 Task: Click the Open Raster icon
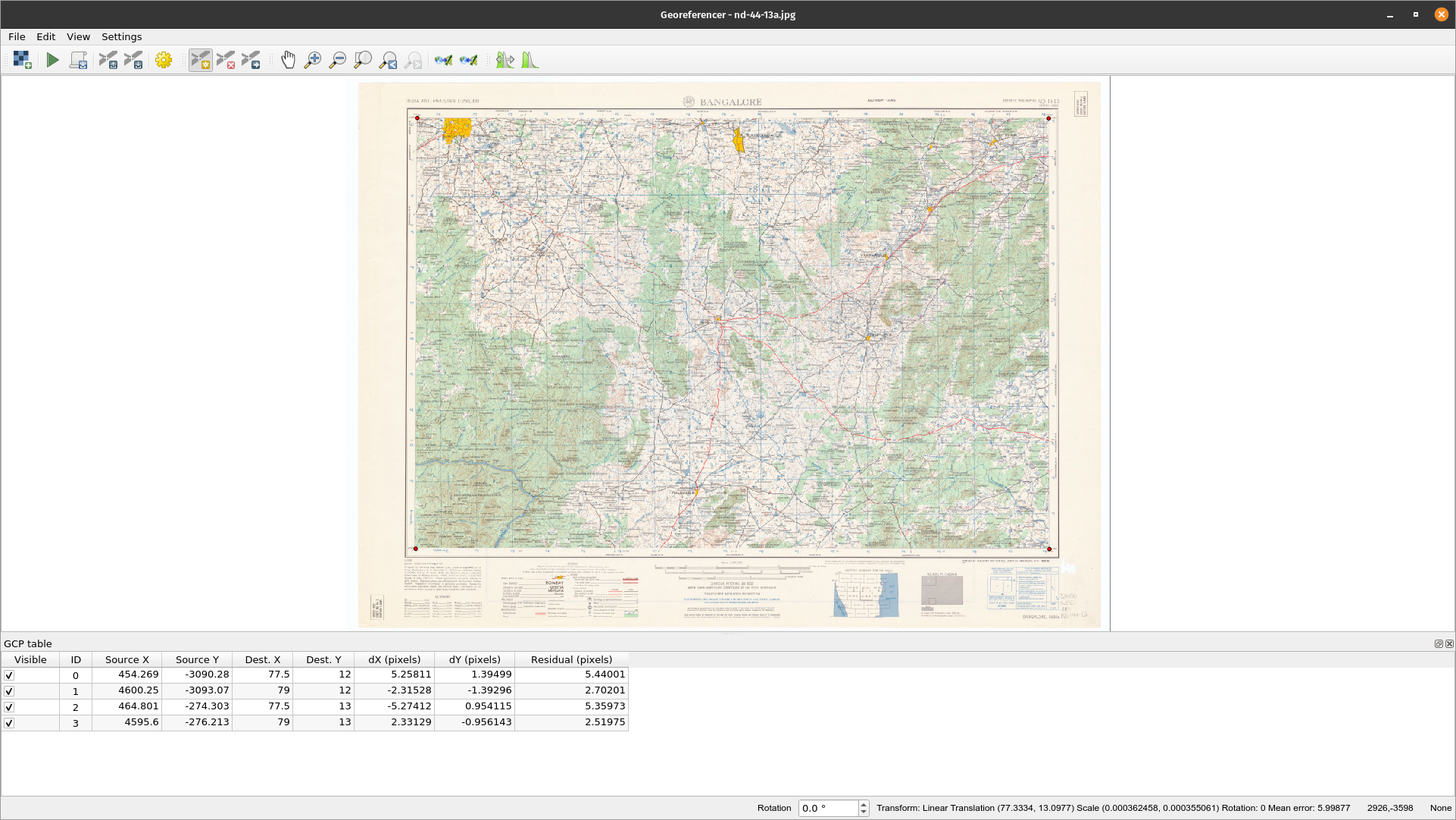[22, 60]
